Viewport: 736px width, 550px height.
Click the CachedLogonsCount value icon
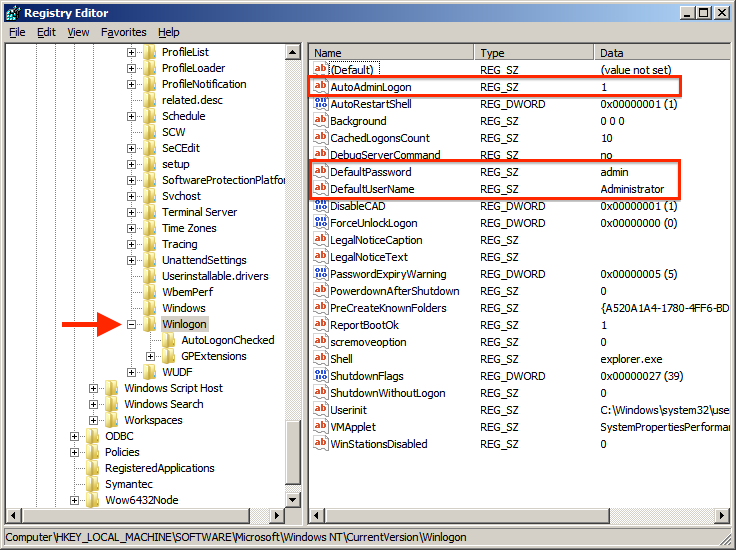[321, 138]
